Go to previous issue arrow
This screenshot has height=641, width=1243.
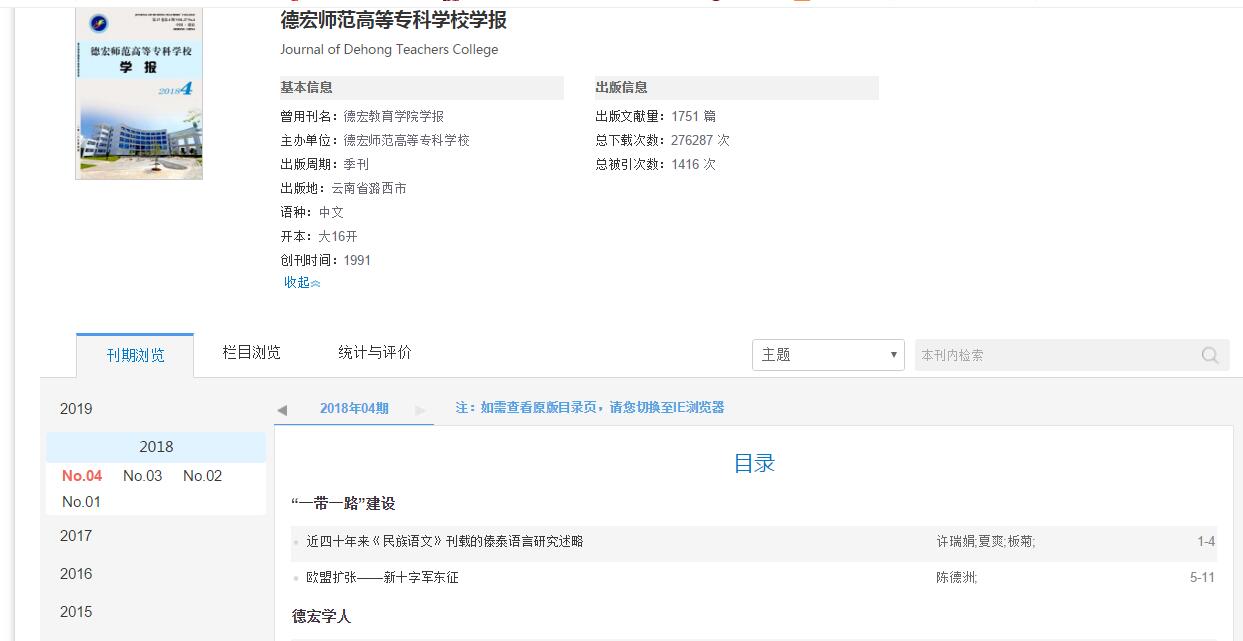click(282, 410)
